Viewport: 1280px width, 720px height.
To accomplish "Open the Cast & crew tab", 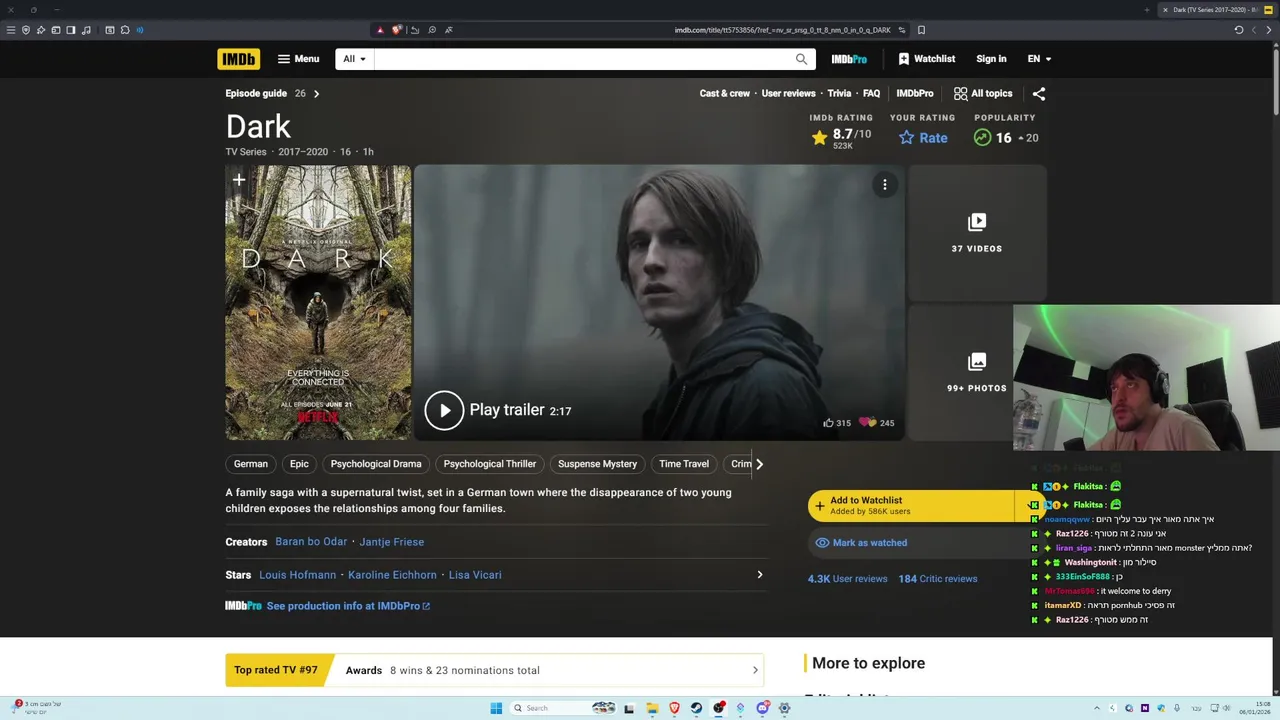I will [725, 93].
